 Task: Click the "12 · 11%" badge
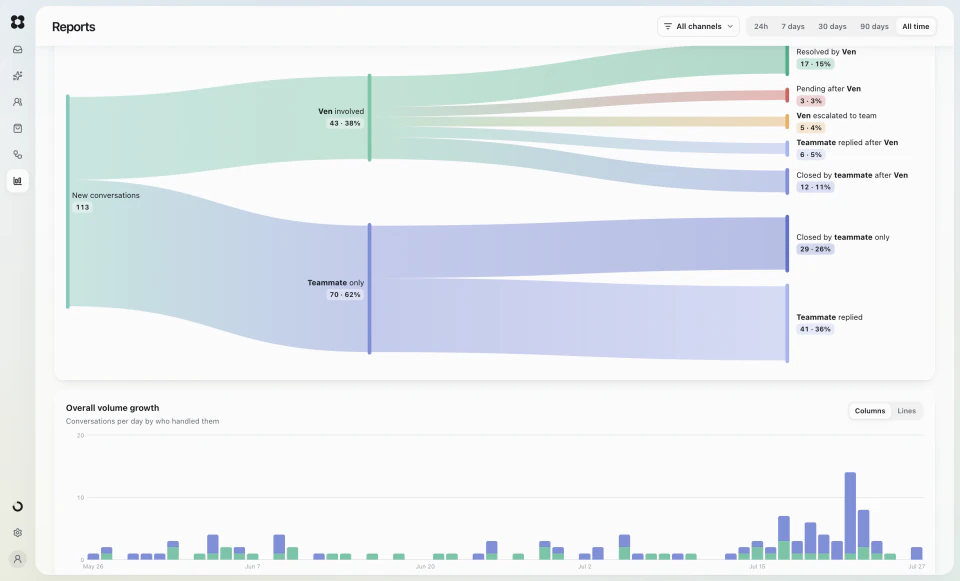point(815,187)
